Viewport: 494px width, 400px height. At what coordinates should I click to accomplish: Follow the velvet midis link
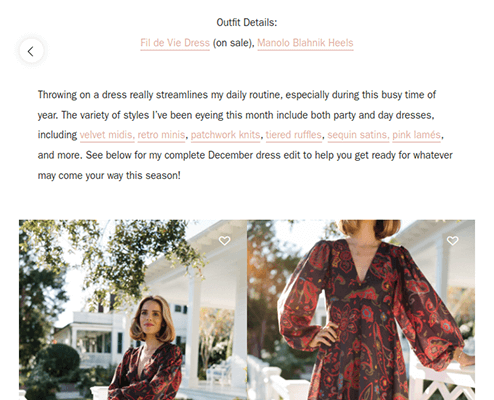(107, 135)
